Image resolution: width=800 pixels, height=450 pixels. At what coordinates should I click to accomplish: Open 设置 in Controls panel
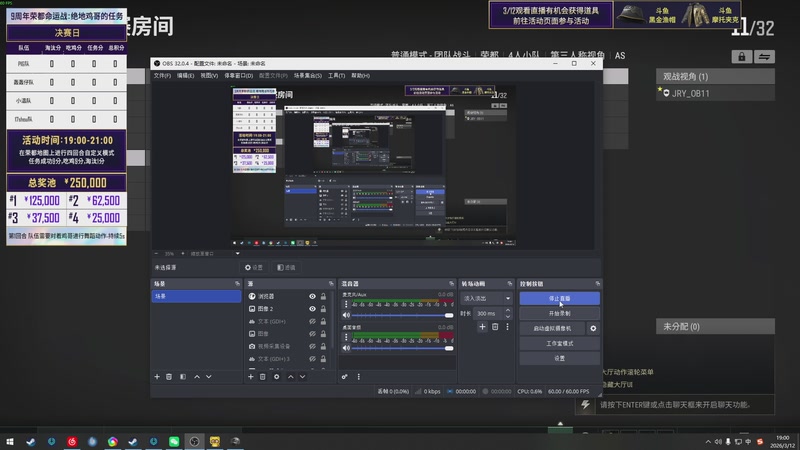[x=560, y=358]
